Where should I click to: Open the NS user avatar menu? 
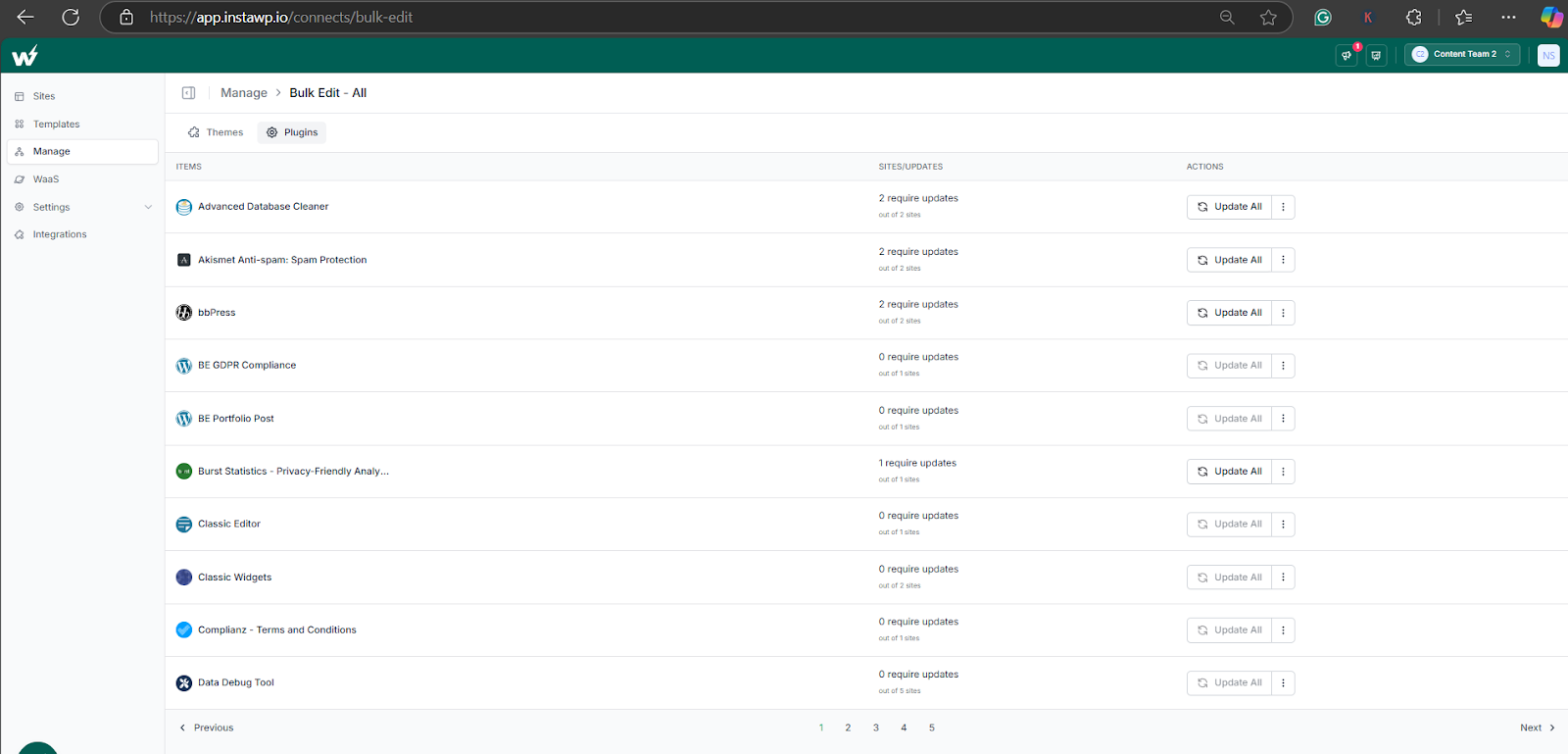click(1548, 55)
